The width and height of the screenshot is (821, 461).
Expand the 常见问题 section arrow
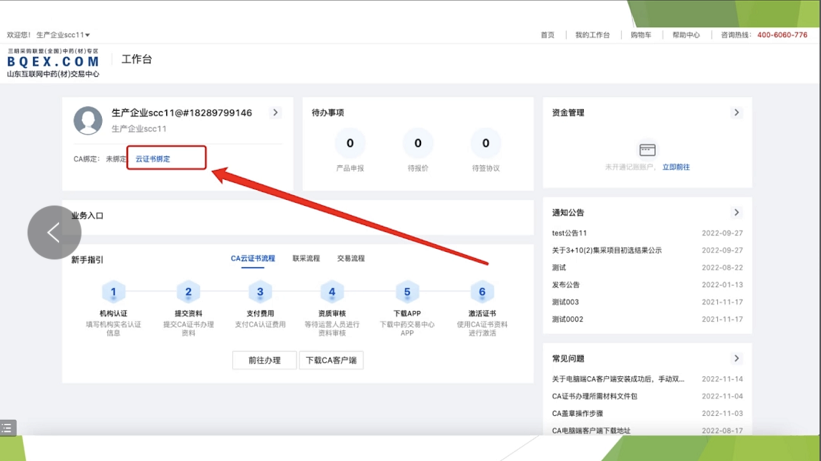pos(737,358)
